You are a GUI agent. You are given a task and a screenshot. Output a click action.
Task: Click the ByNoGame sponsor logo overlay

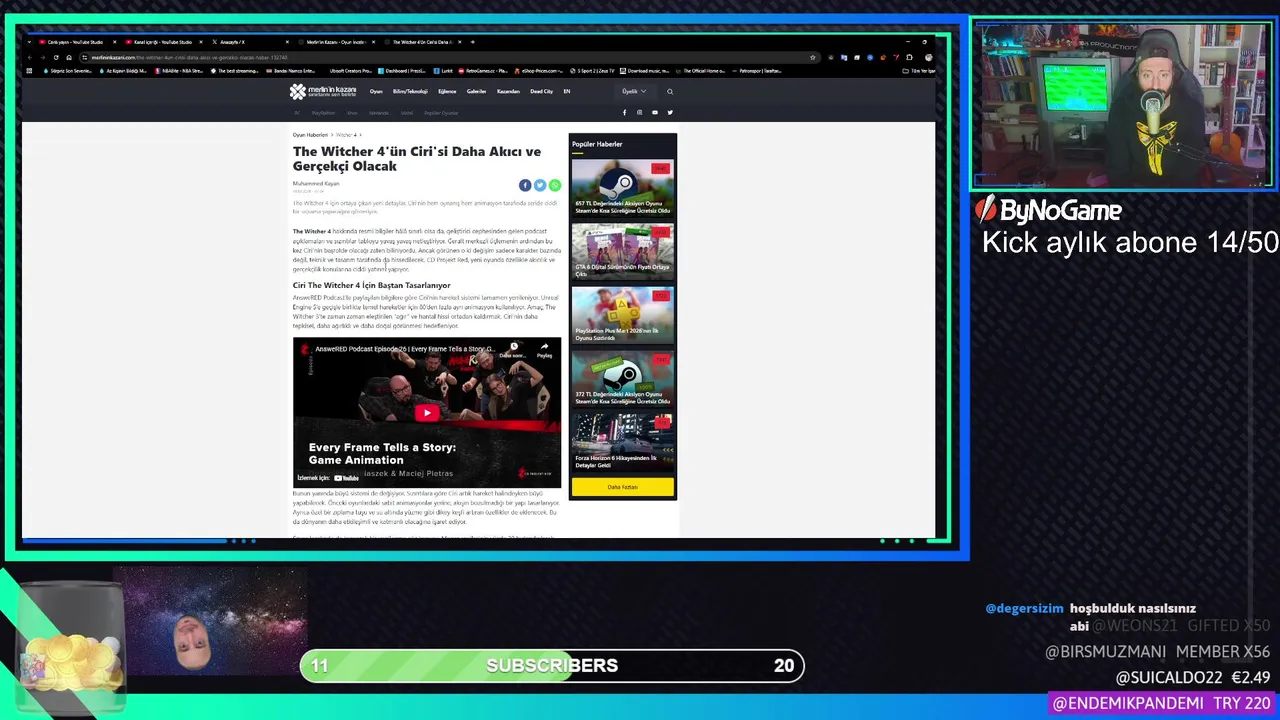(1049, 210)
